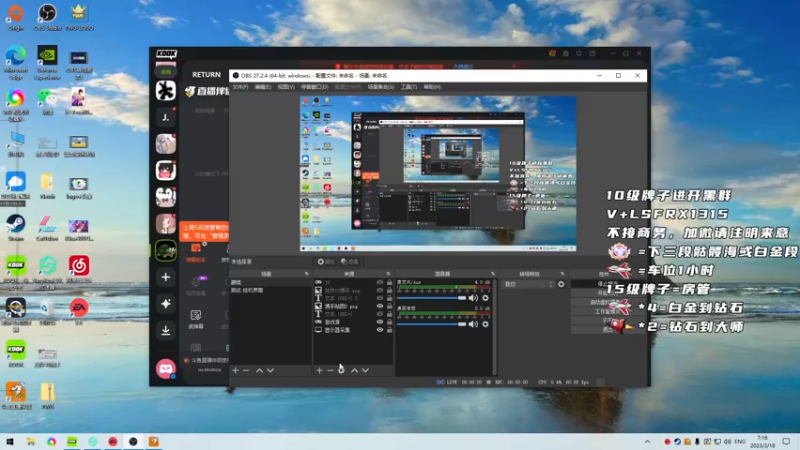Toggle visibility eye of fifth source row

click(x=380, y=314)
